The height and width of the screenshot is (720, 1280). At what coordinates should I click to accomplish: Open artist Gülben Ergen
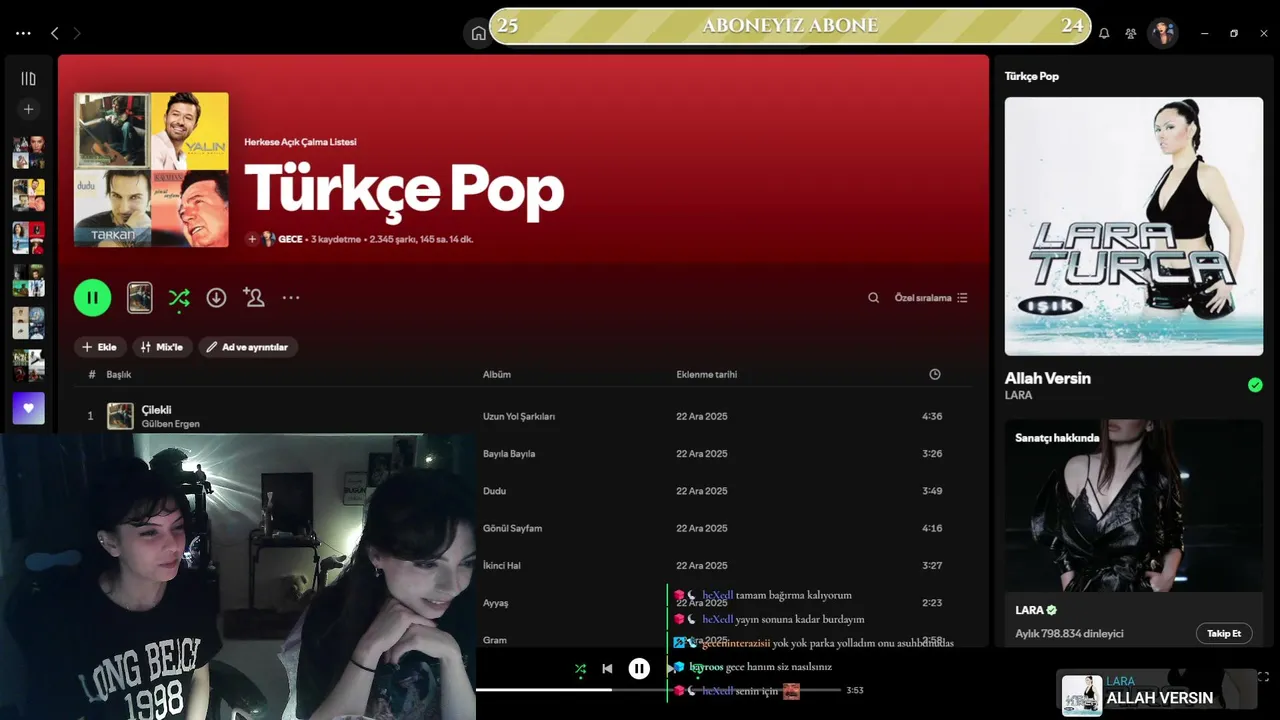pyautogui.click(x=170, y=424)
